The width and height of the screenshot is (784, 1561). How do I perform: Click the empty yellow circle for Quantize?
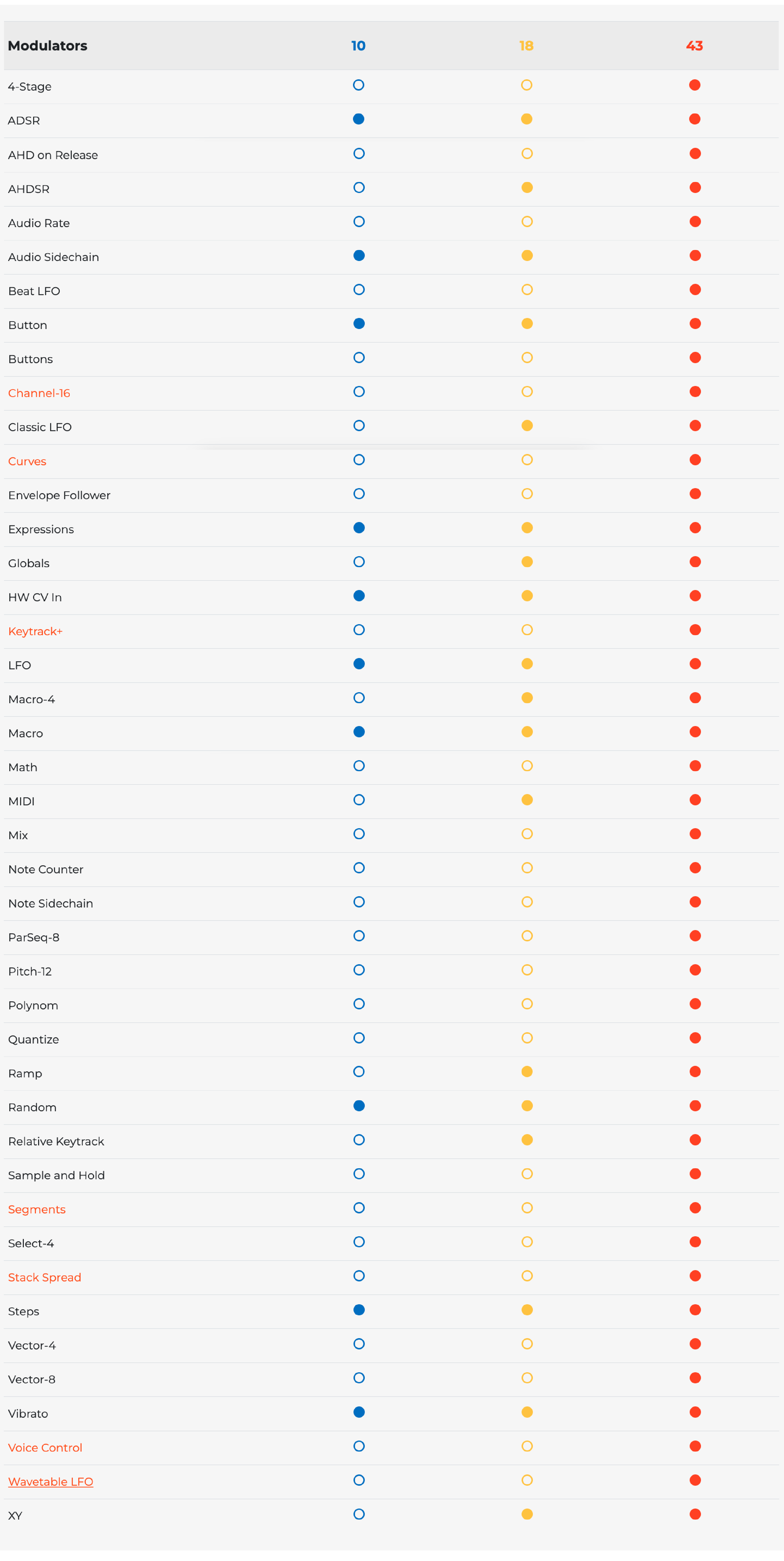527,1038
